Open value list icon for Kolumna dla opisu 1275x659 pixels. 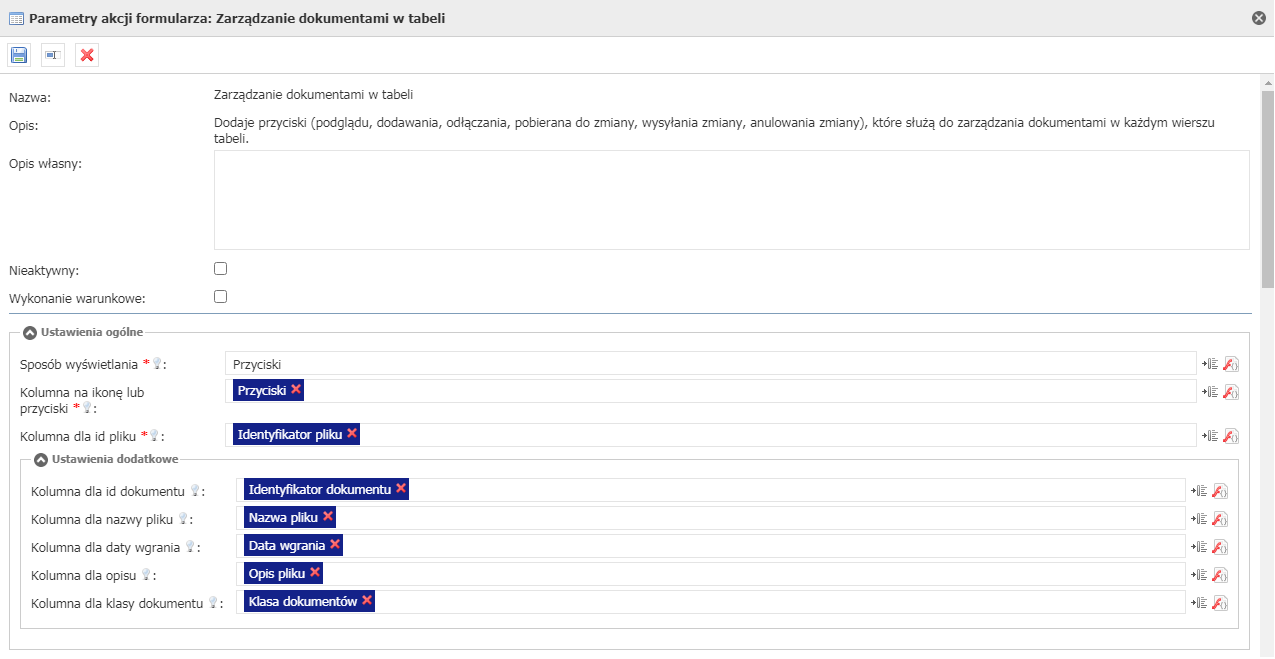click(1198, 575)
